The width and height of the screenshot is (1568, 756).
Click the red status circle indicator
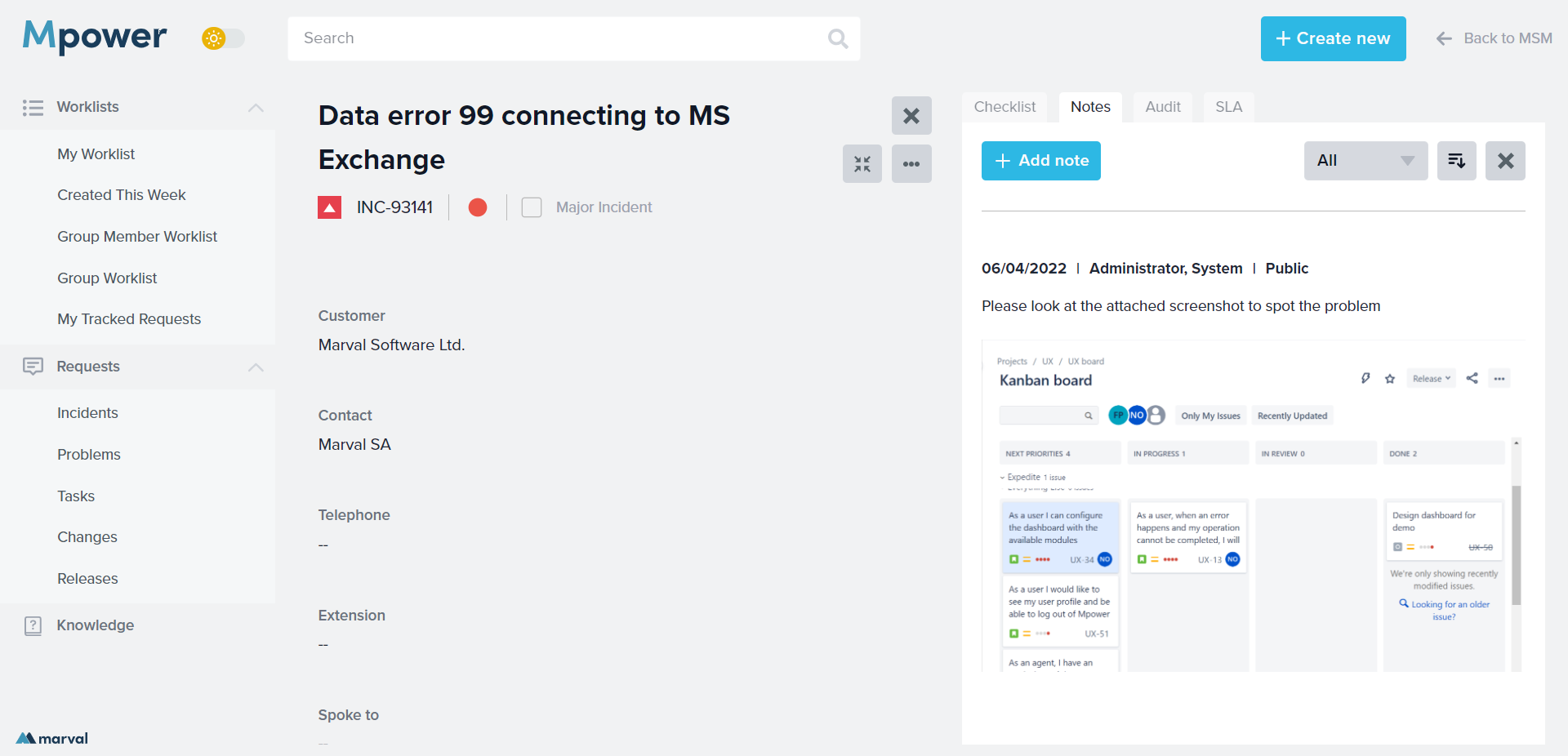(x=477, y=207)
